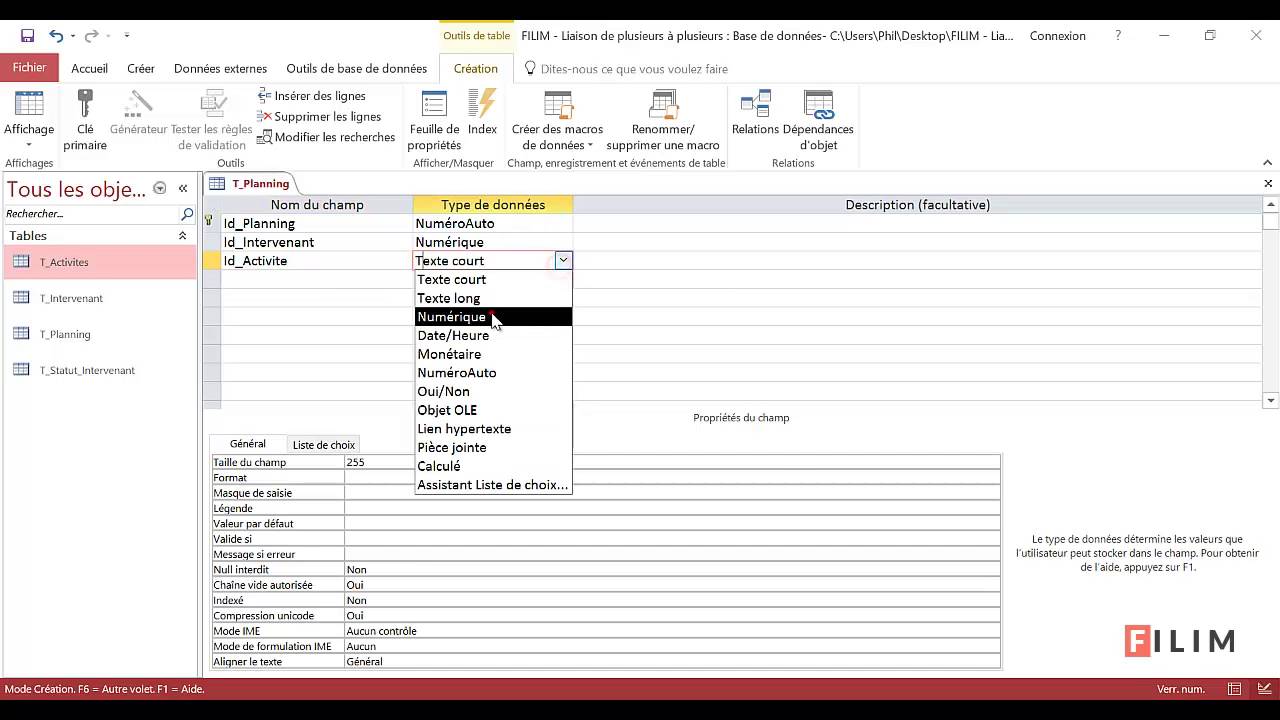Set the Clé primaire on the field
1280x720 pixels.
point(85,120)
